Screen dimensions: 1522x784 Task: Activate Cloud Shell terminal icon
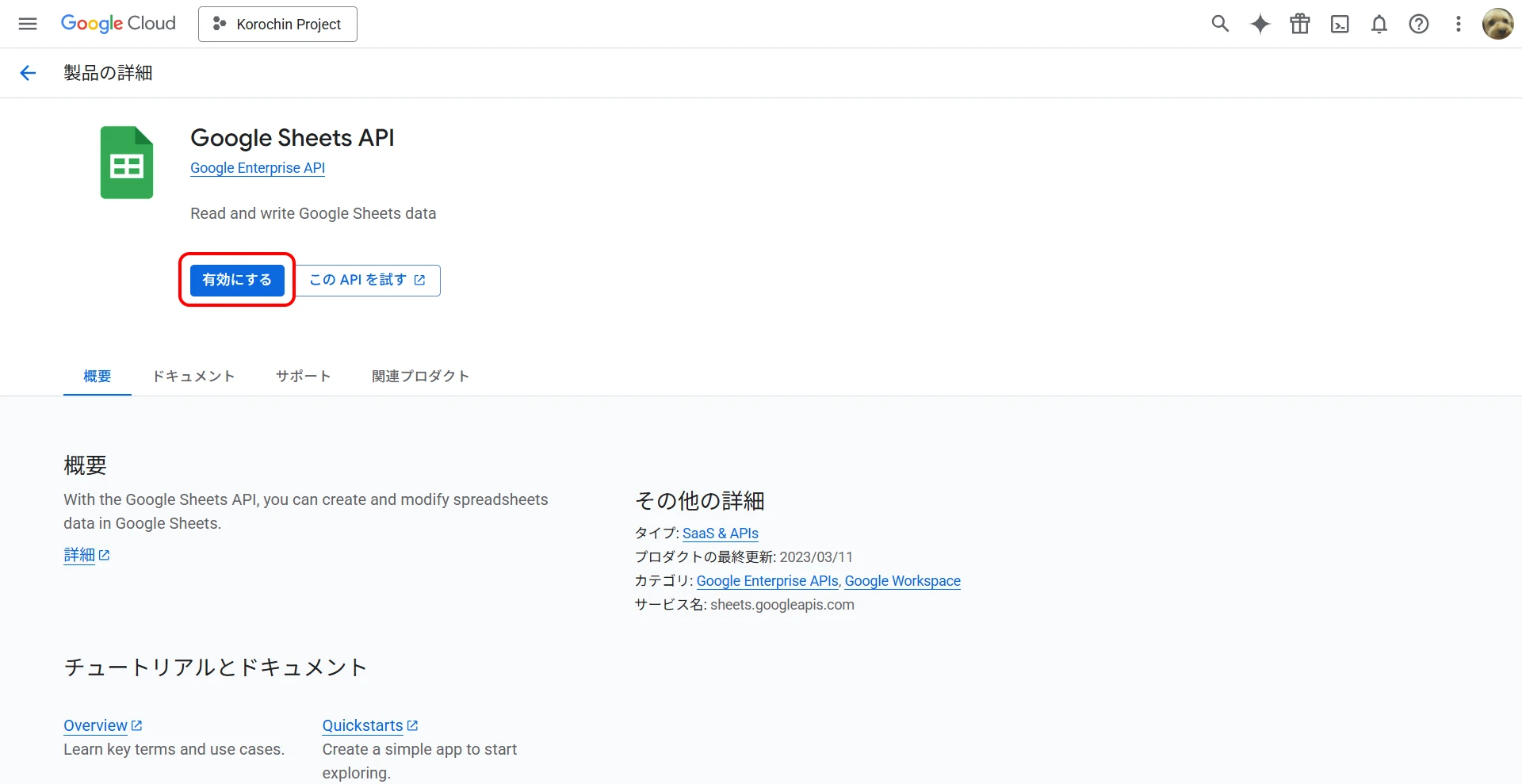1340,24
